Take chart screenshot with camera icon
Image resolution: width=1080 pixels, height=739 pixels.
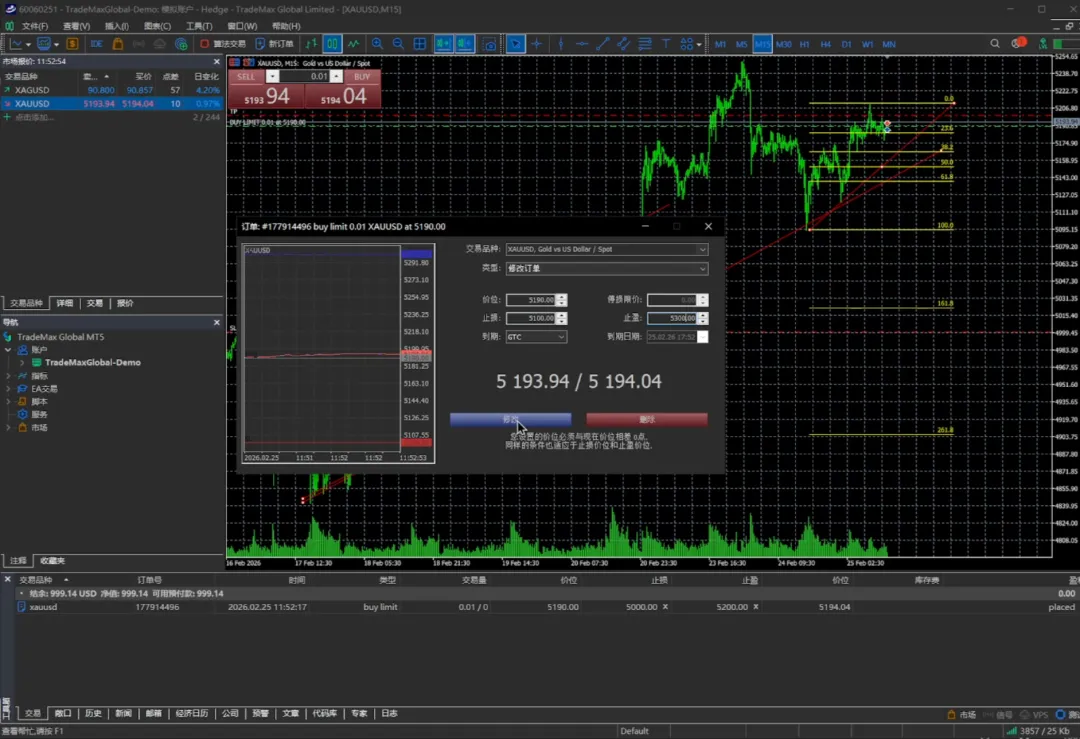point(490,44)
